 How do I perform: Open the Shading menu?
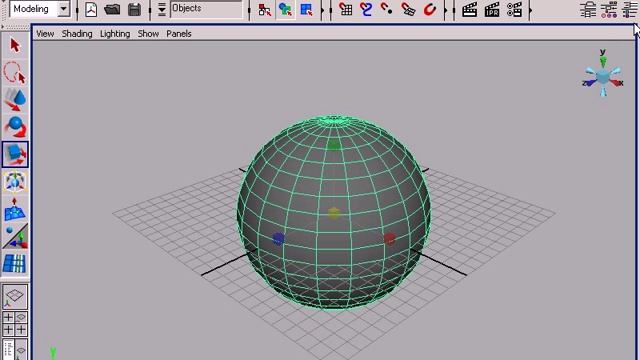tap(77, 34)
